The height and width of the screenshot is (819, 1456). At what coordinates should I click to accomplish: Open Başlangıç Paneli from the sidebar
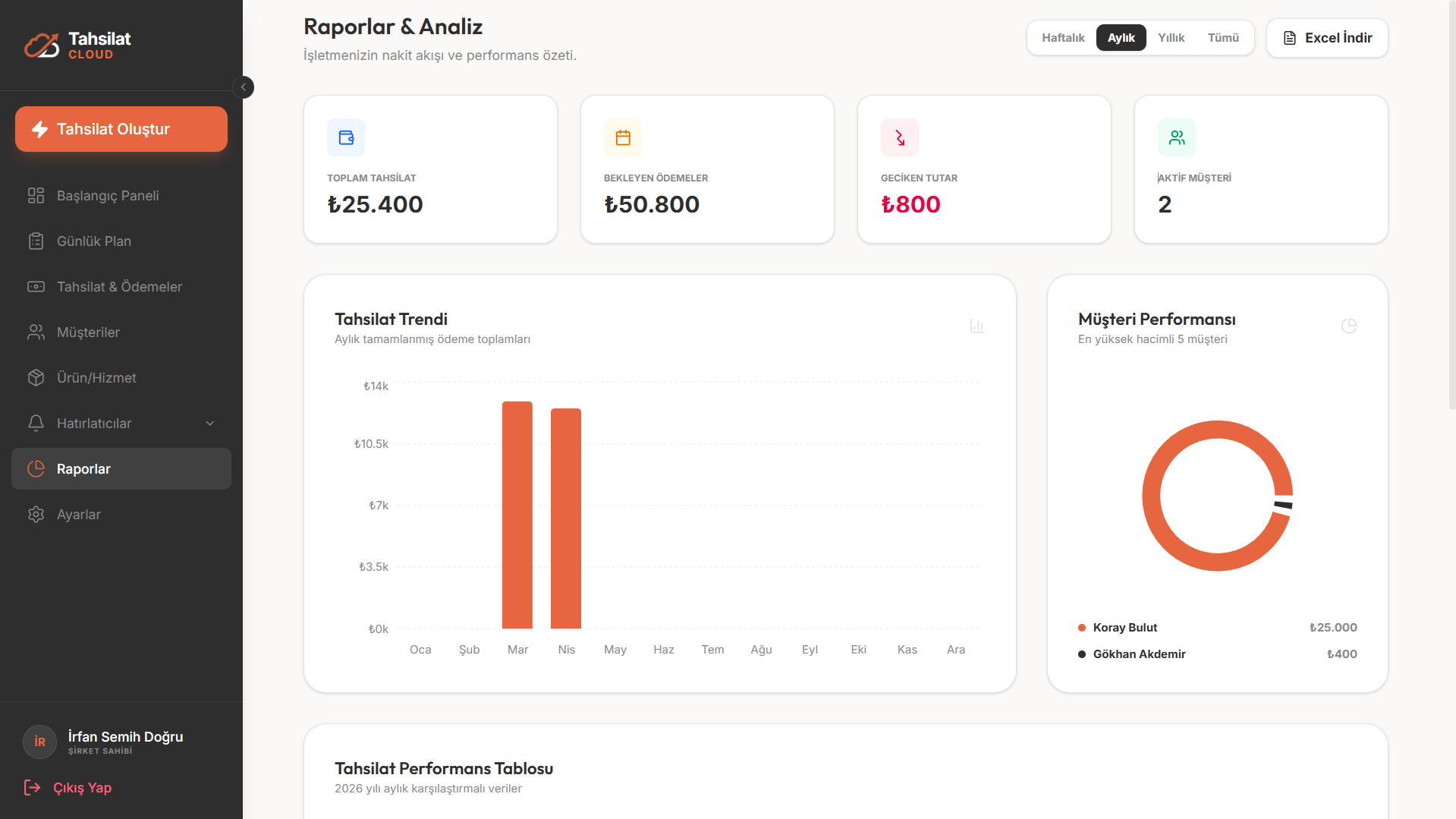pyautogui.click(x=121, y=196)
